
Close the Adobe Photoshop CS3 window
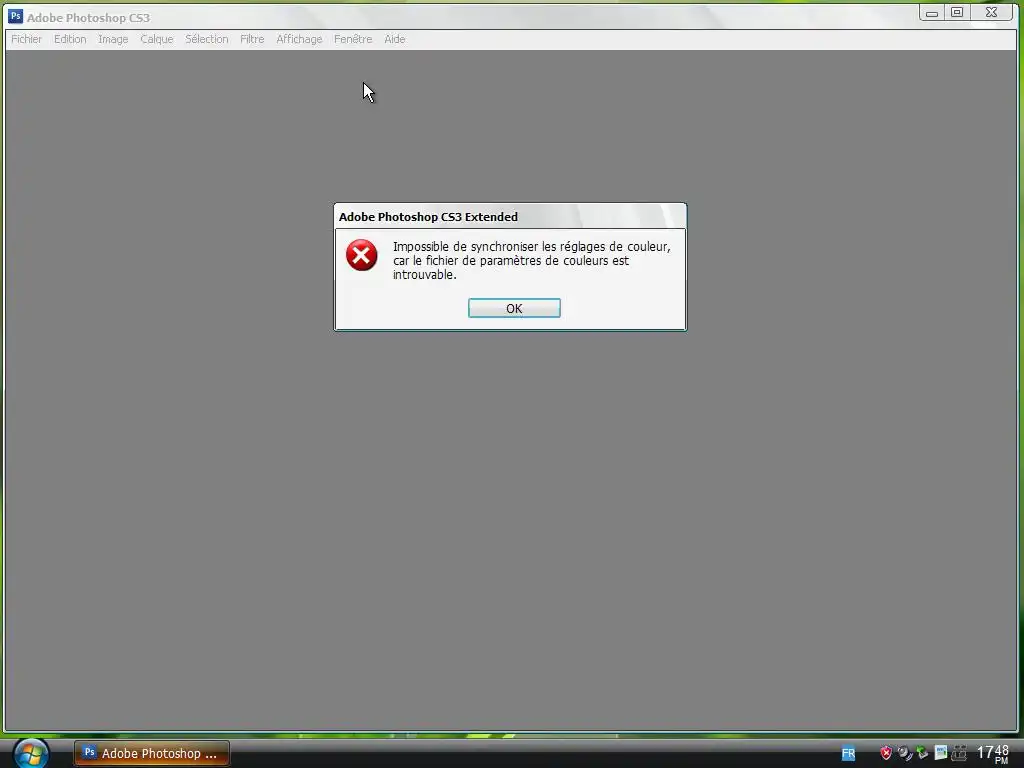point(991,12)
